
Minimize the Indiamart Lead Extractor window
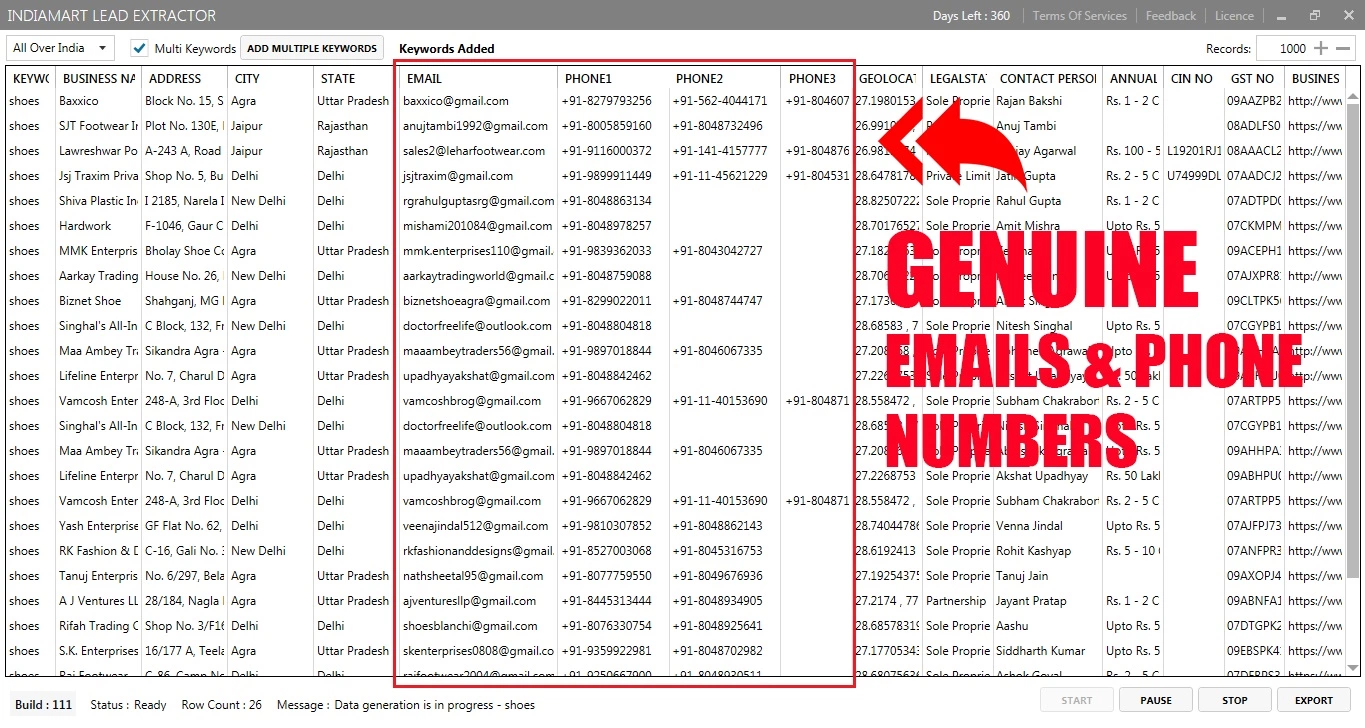click(x=1281, y=16)
